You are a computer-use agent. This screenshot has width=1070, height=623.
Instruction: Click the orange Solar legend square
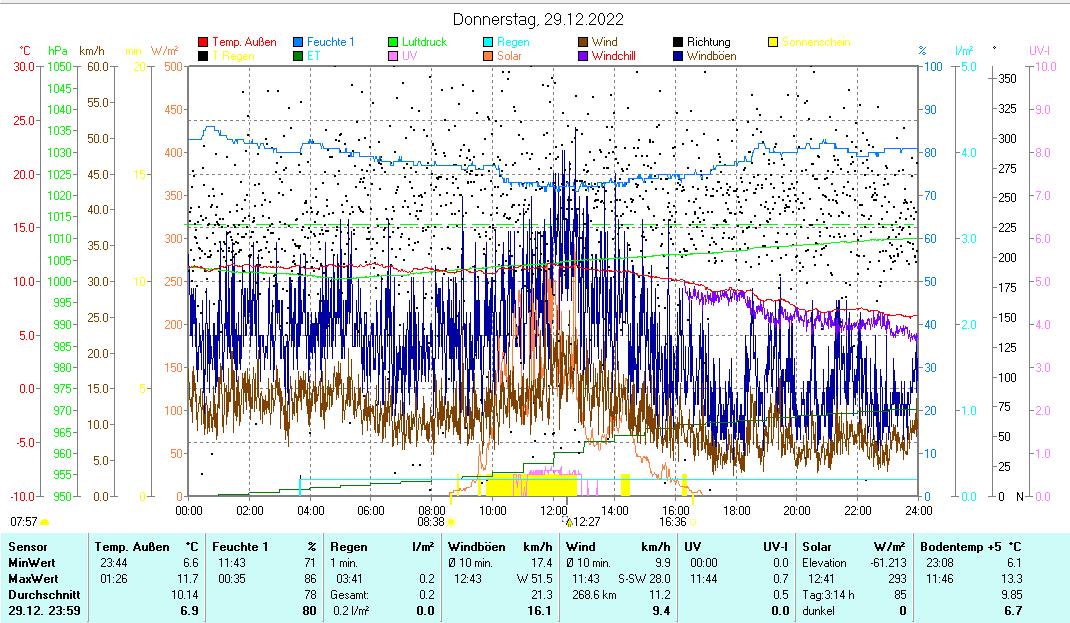(x=488, y=57)
